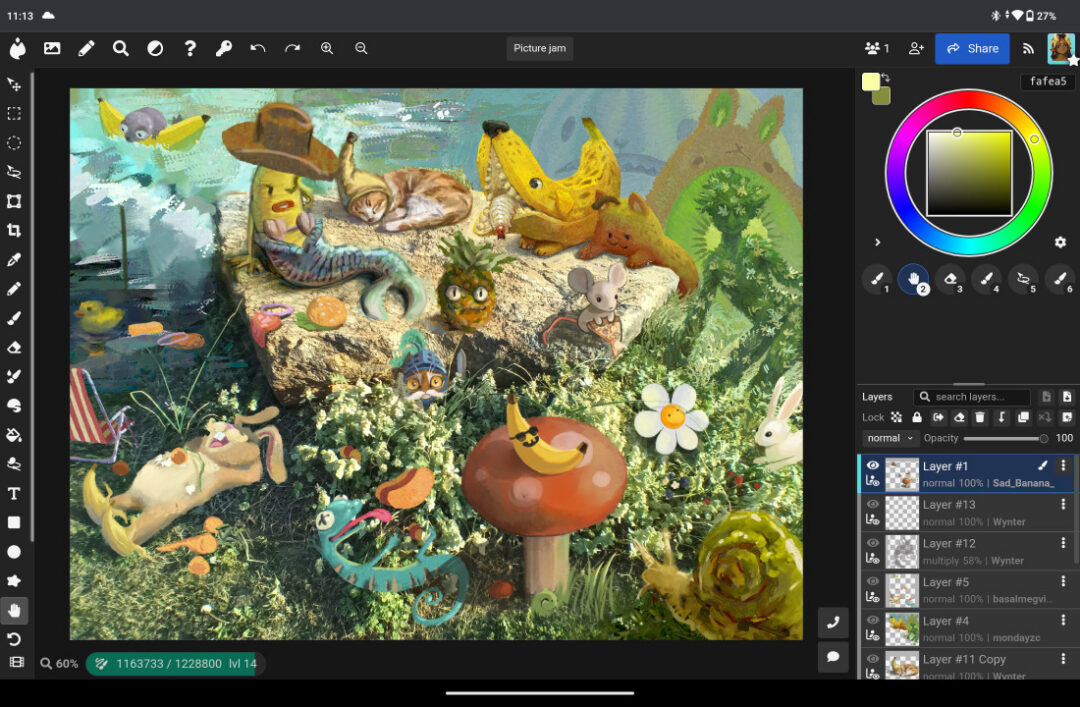Select the Ellipse selection tool
Viewport: 1080px width, 707px height.
(x=14, y=143)
